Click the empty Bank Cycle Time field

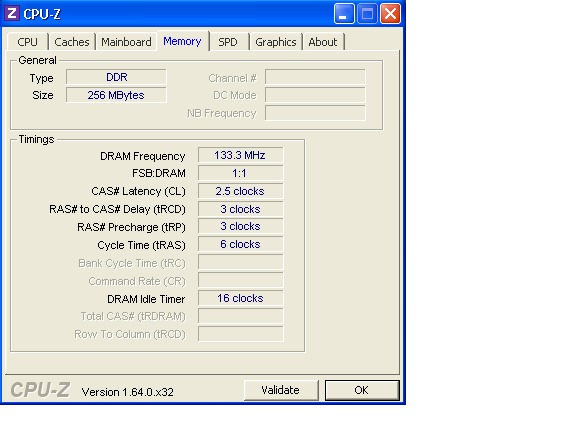tap(241, 262)
